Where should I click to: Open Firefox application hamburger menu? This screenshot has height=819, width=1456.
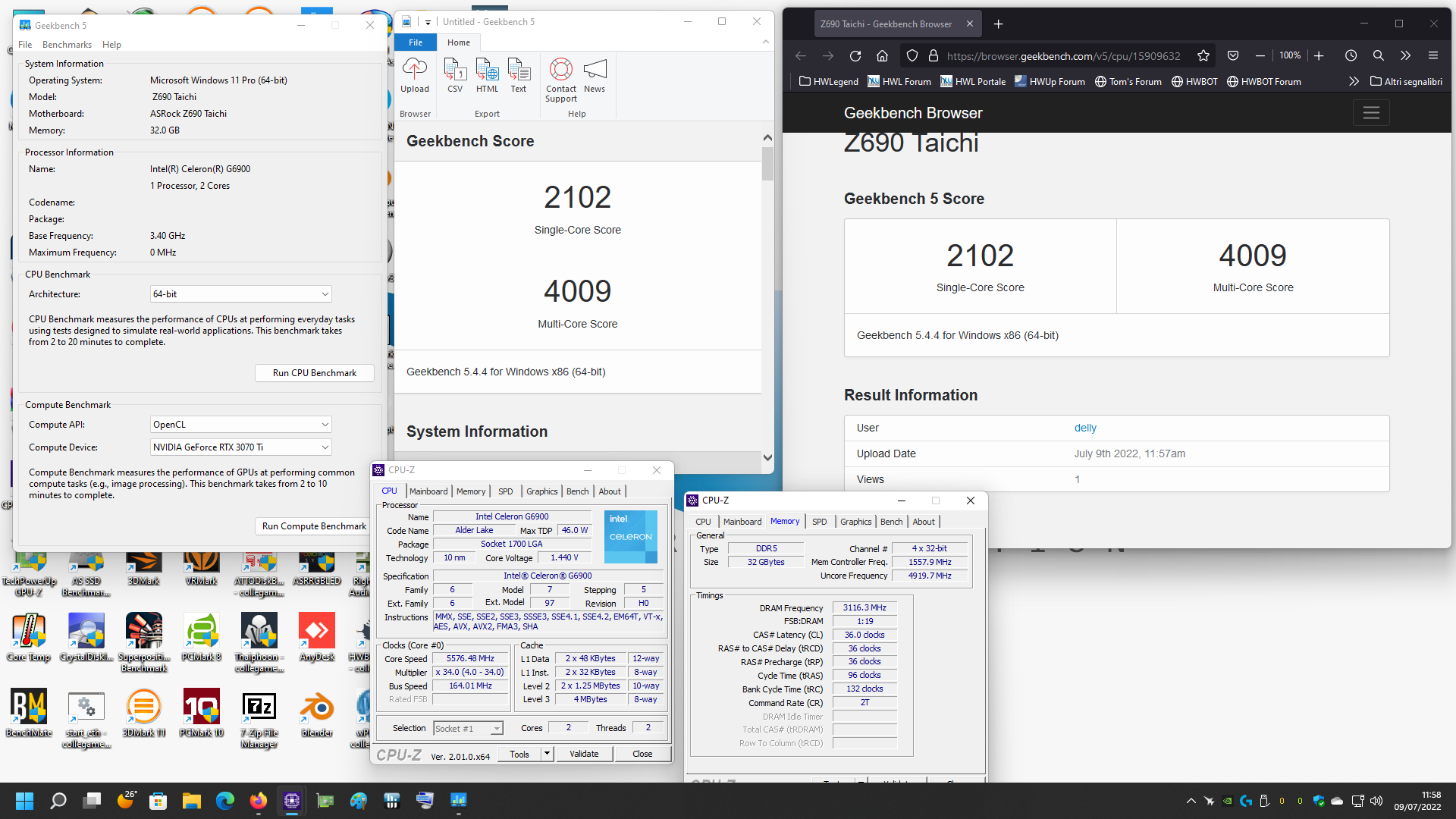(1433, 55)
